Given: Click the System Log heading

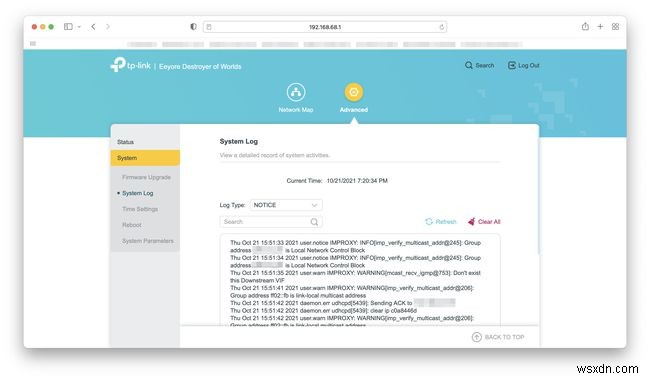Looking at the screenshot, I should click(238, 141).
